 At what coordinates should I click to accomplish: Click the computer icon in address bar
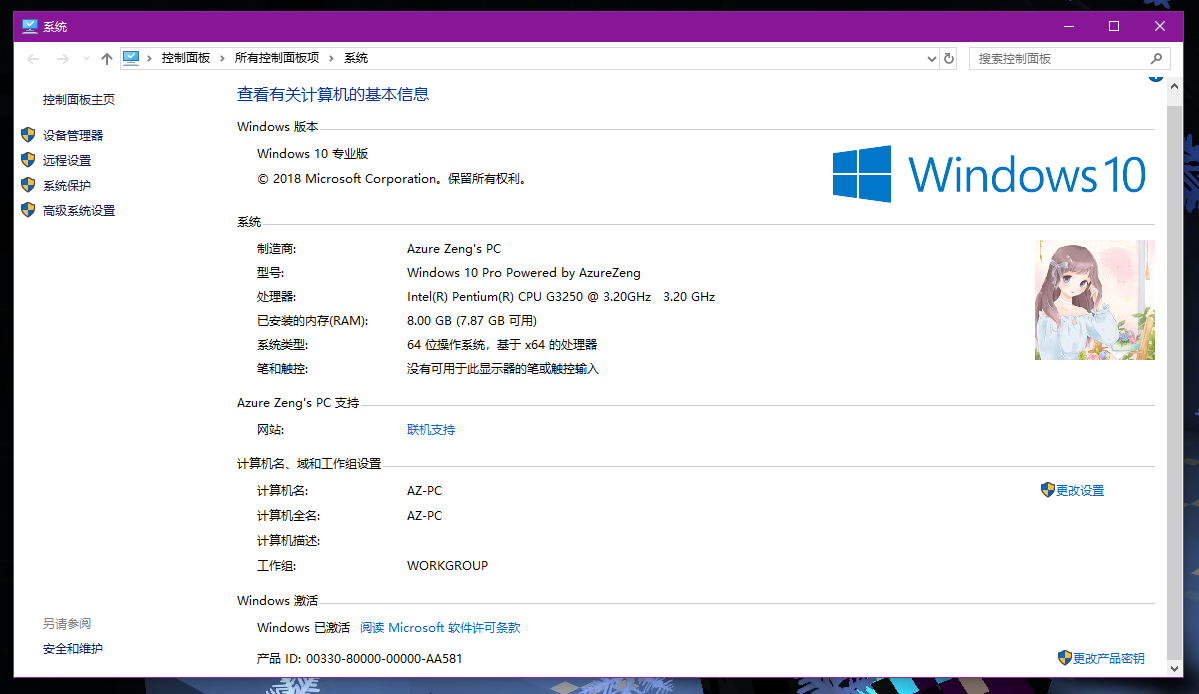131,58
